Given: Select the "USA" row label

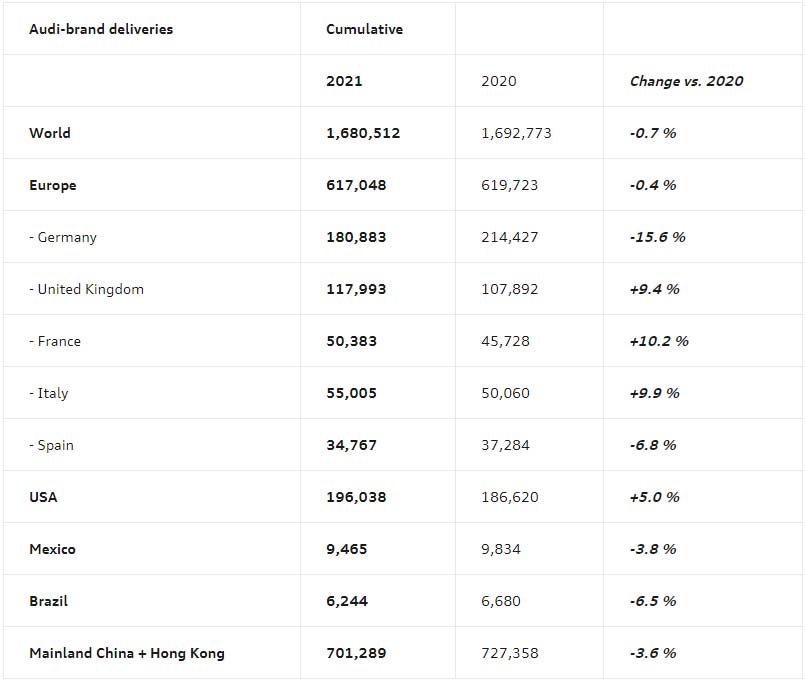Looking at the screenshot, I should click(43, 497).
